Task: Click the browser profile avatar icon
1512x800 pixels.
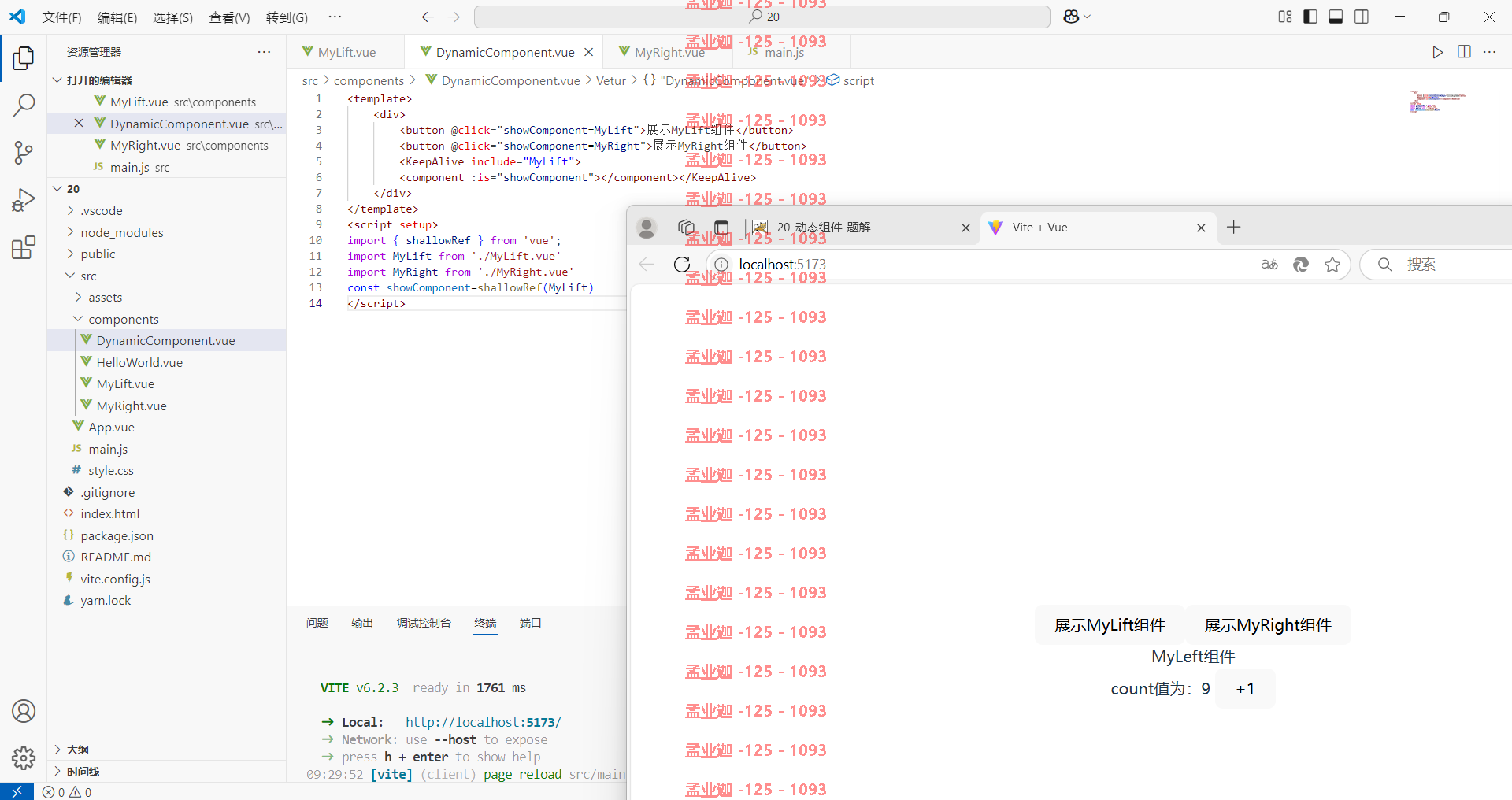Action: pos(647,228)
